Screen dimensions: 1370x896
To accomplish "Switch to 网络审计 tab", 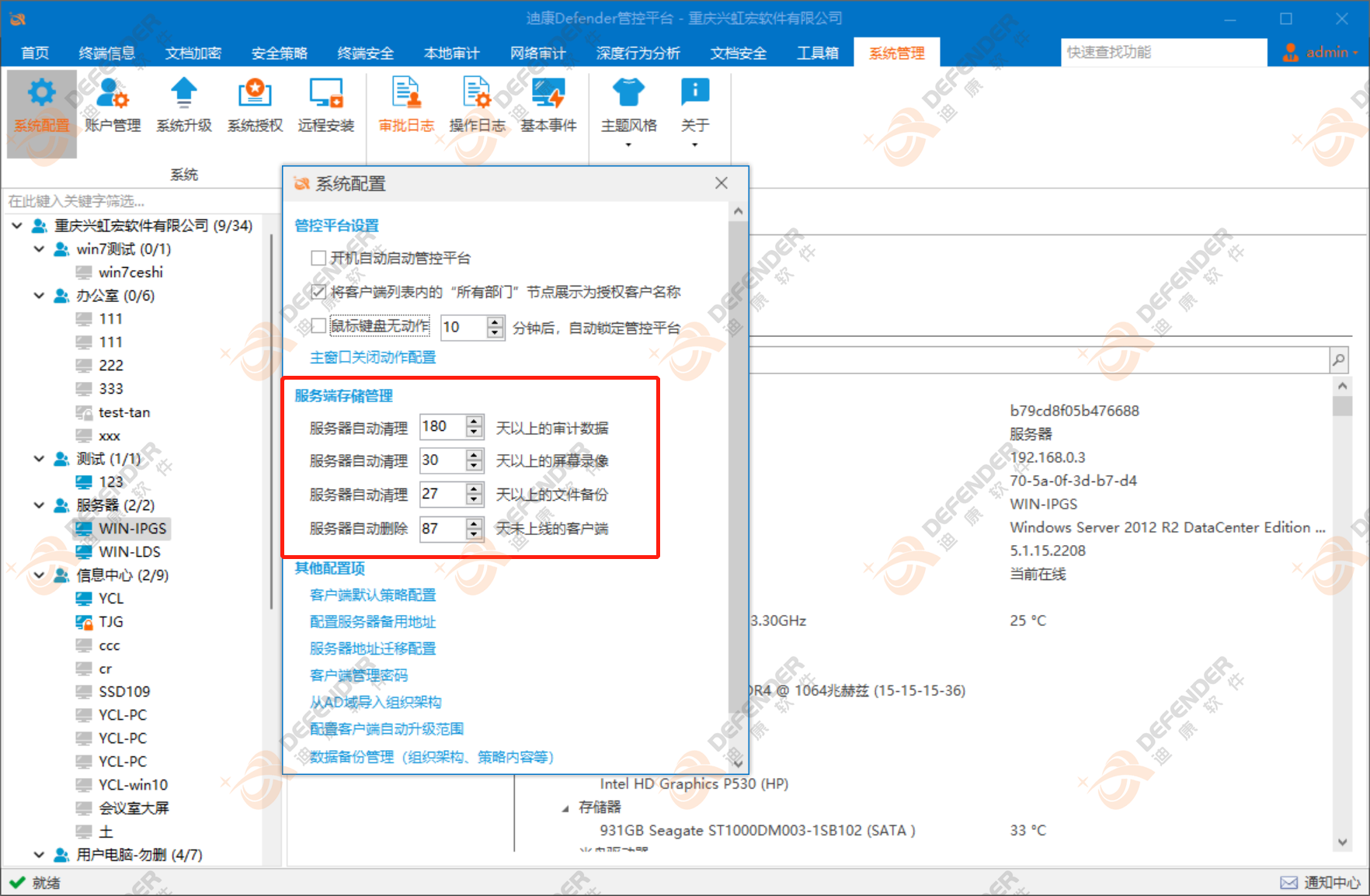I will pyautogui.click(x=538, y=53).
